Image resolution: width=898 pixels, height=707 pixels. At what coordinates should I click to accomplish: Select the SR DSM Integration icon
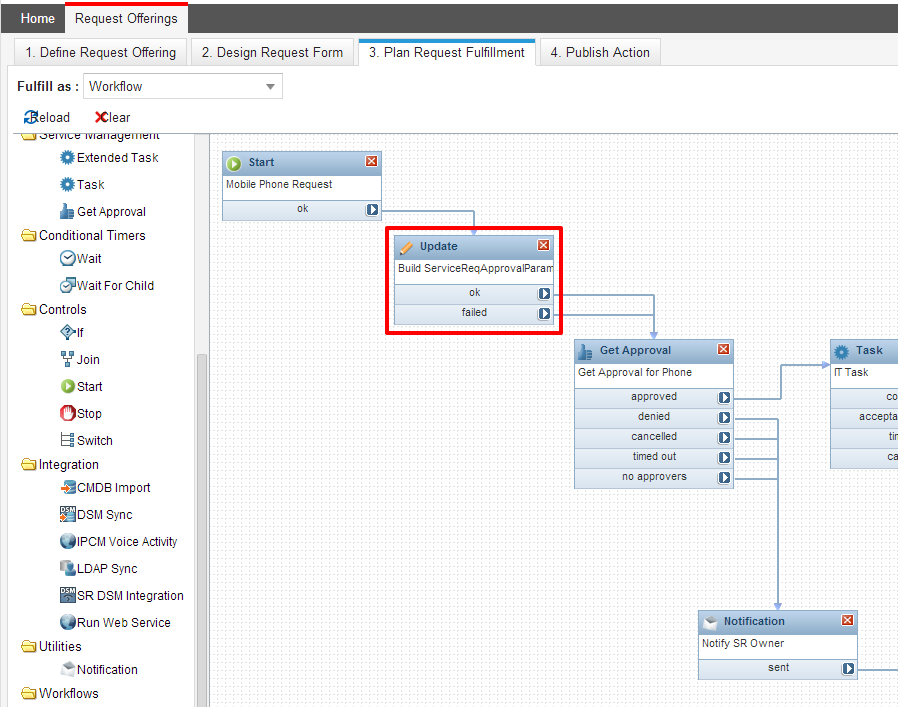click(x=122, y=595)
